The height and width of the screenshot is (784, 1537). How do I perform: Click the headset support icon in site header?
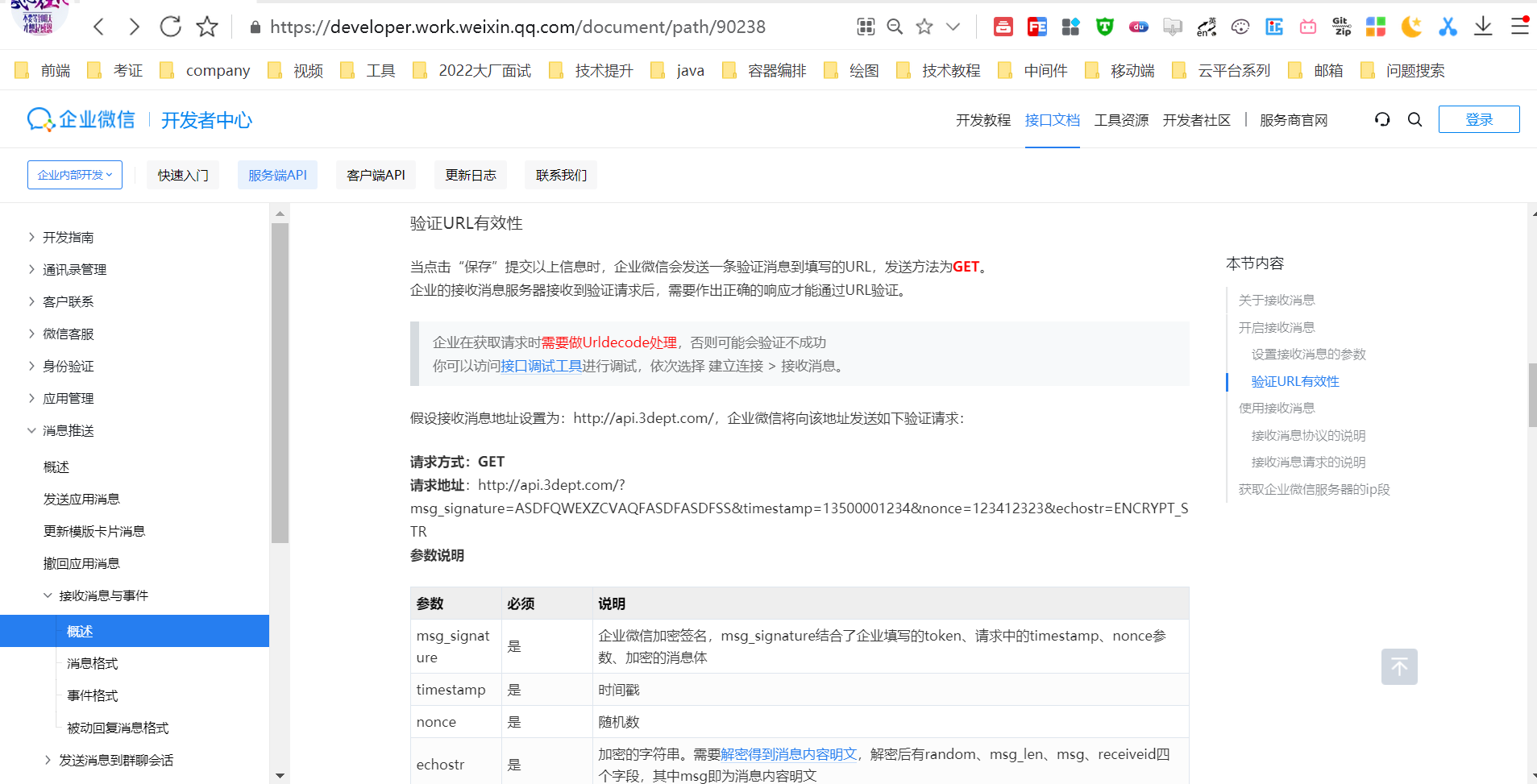pyautogui.click(x=1381, y=119)
